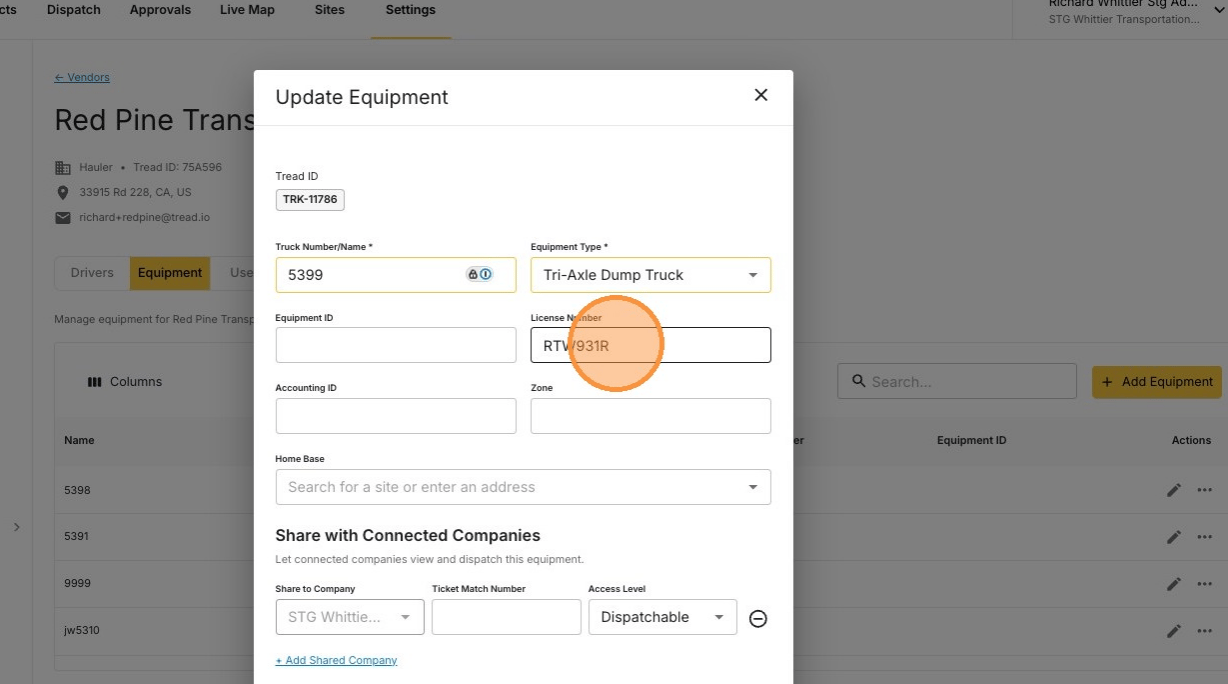
Task: Click the email envelope icon
Action: coord(63,217)
